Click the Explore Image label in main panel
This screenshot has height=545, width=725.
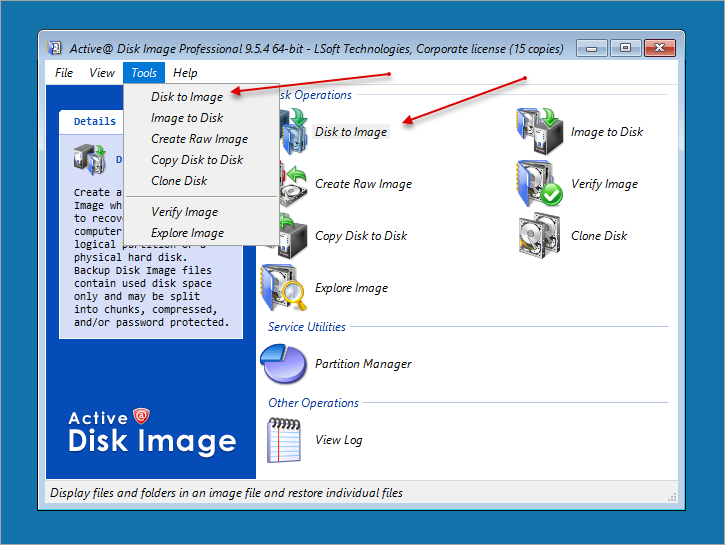(x=351, y=288)
